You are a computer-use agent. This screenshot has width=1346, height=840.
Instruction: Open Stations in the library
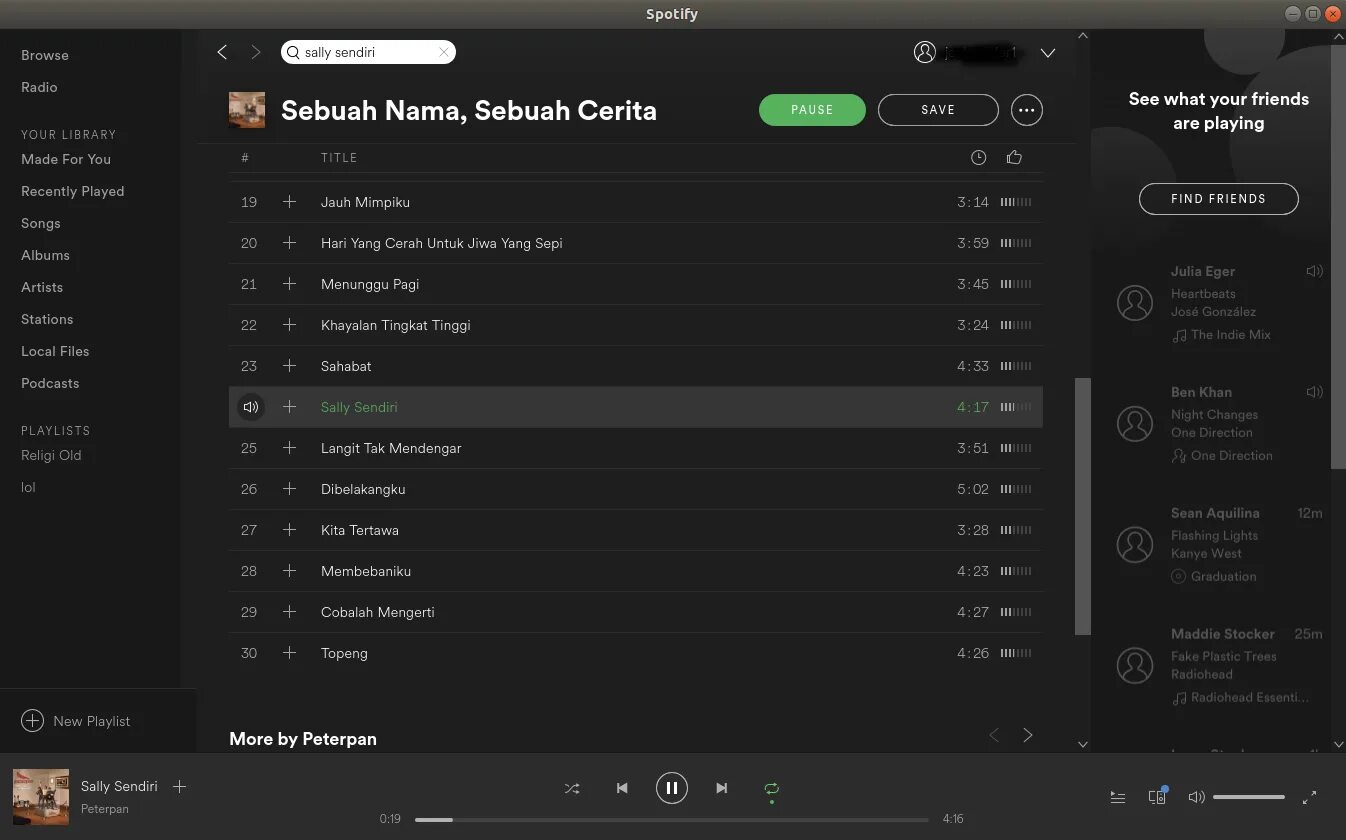[47, 319]
